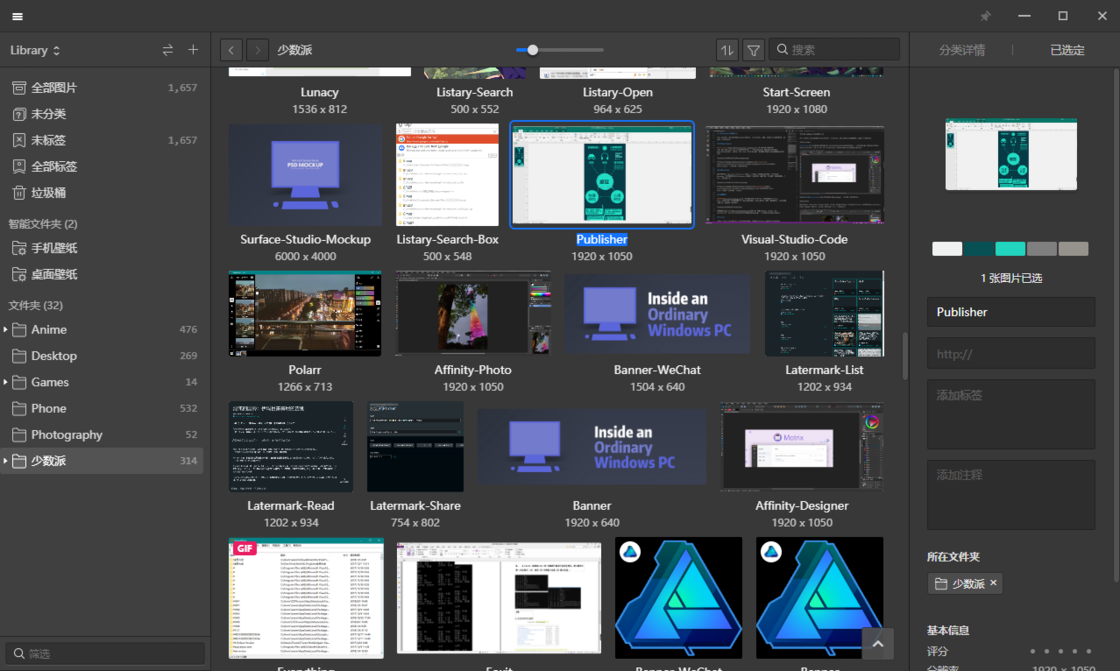1120x671 pixels.
Task: Click the http:// URL field
Action: (1011, 354)
